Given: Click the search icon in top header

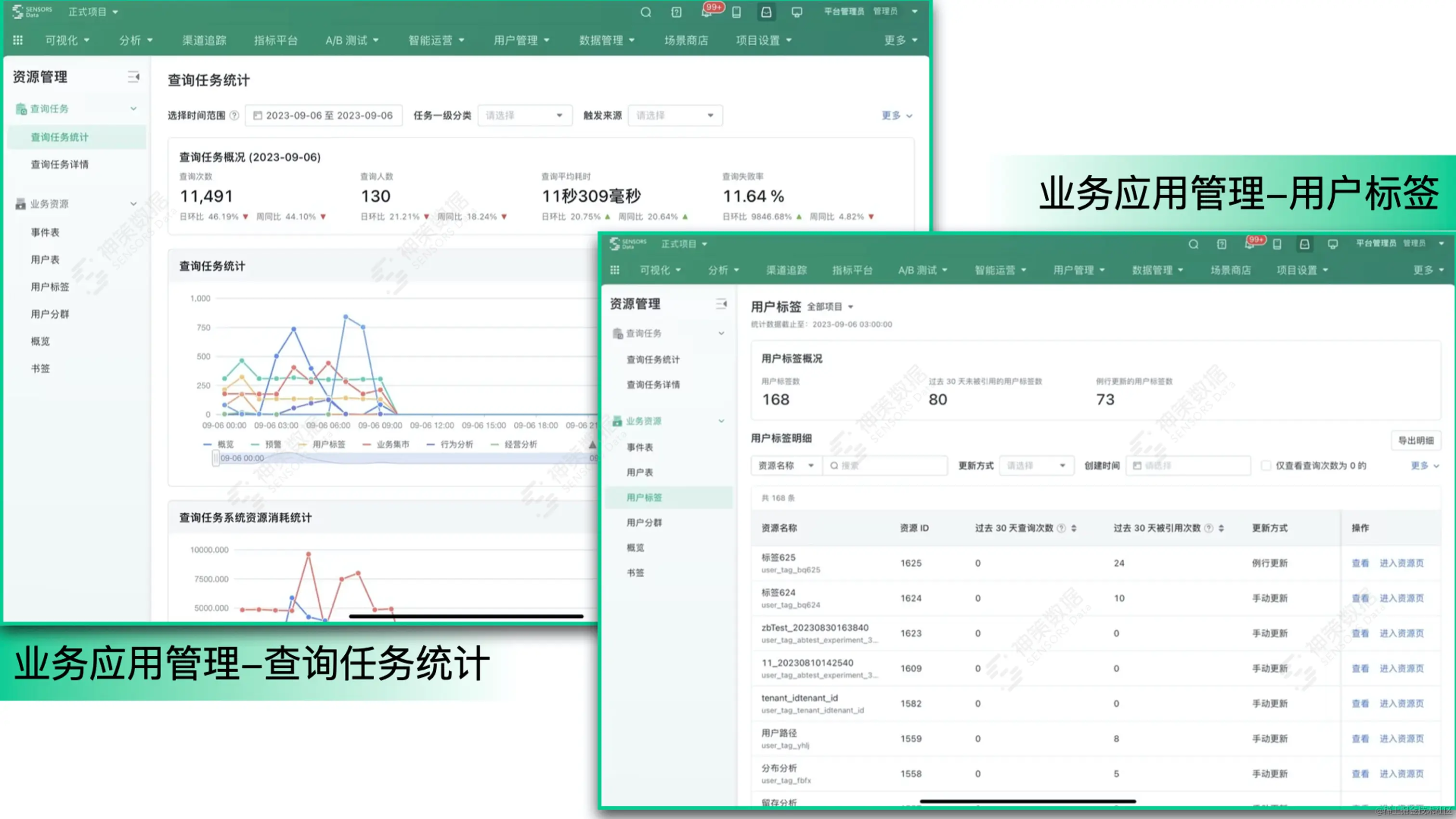Looking at the screenshot, I should pyautogui.click(x=646, y=13).
